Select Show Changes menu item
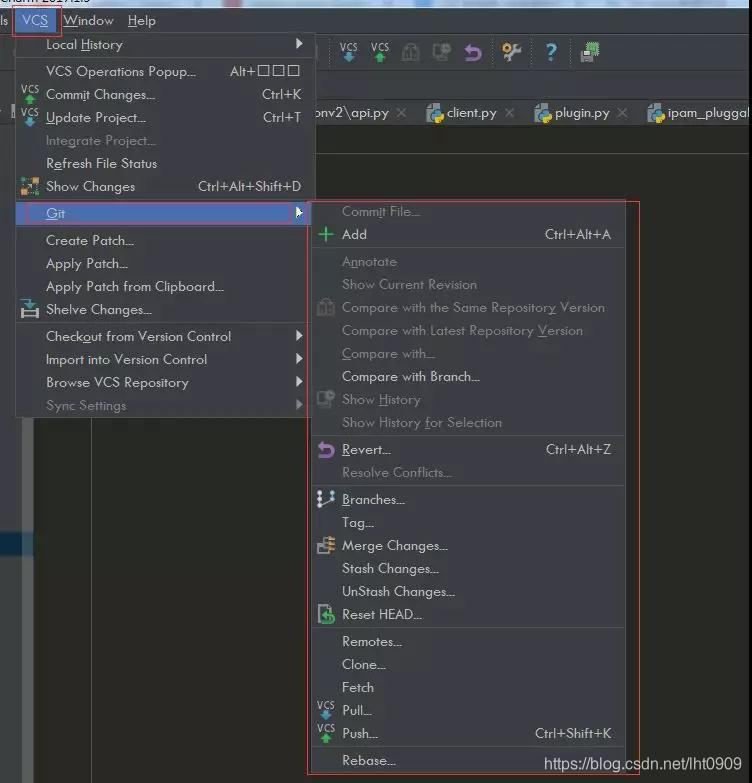752x783 pixels. [x=165, y=186]
